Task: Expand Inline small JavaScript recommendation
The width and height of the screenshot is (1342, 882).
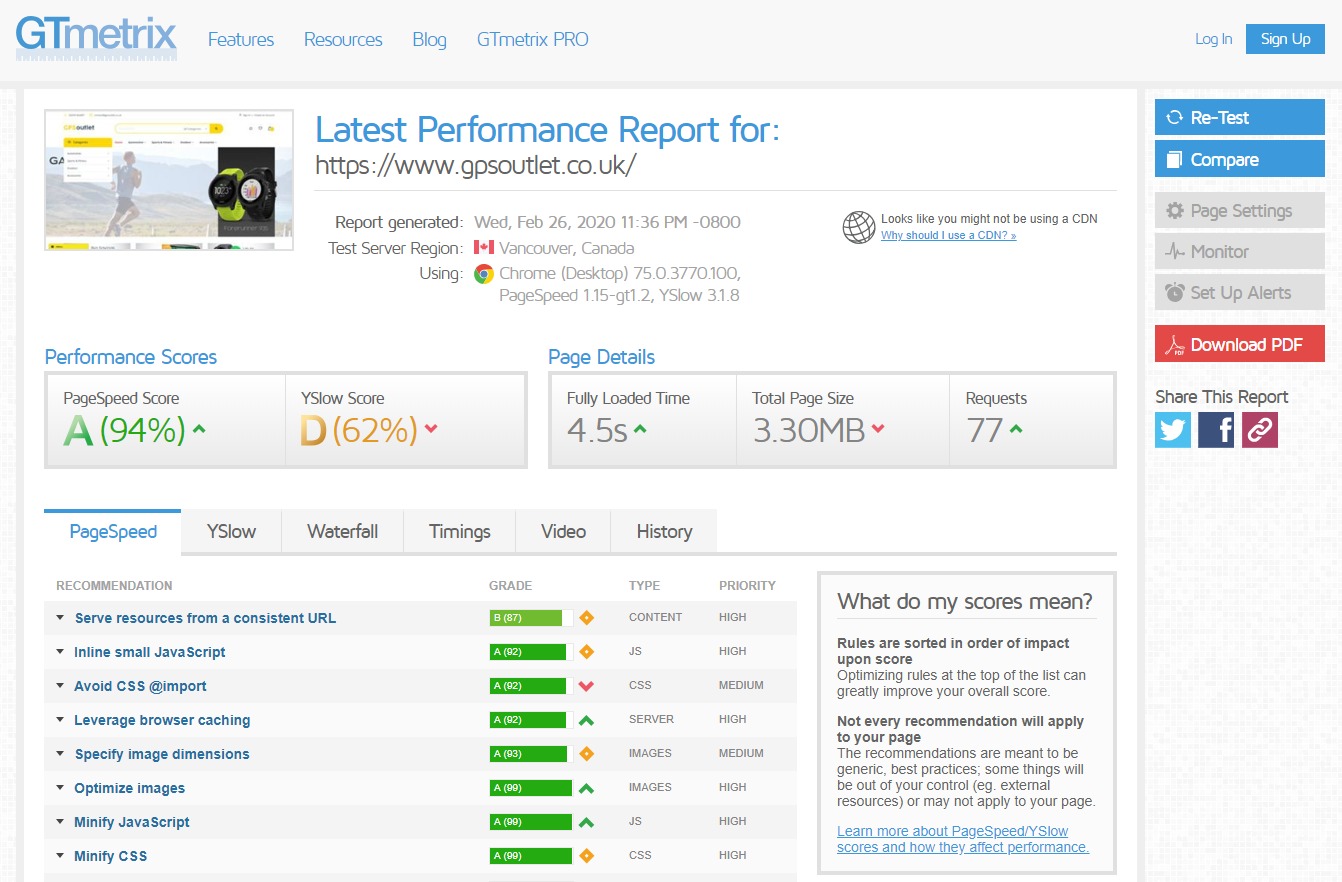Action: pyautogui.click(x=150, y=652)
